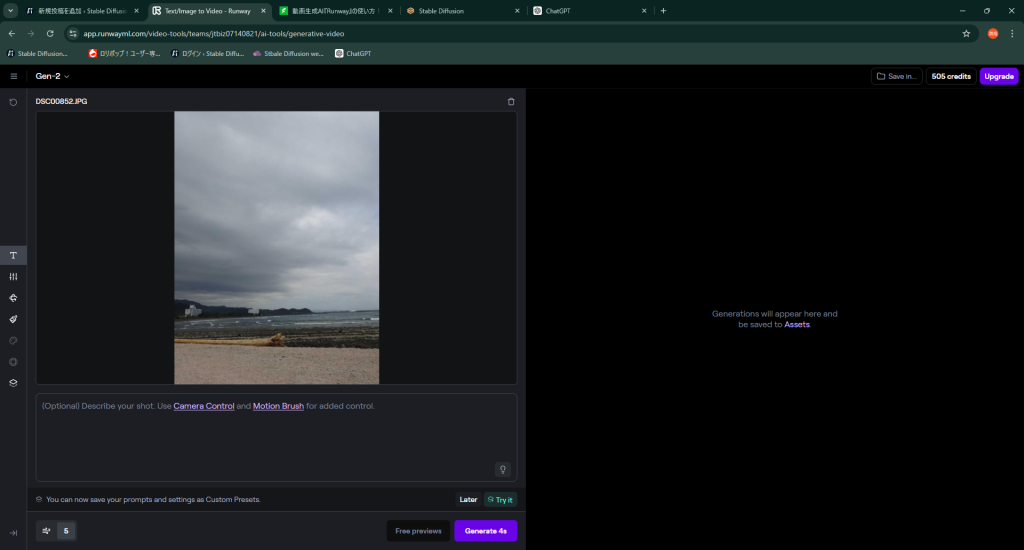Click the undo/reset icon at sidebar top
The image size is (1024, 550).
pos(13,102)
